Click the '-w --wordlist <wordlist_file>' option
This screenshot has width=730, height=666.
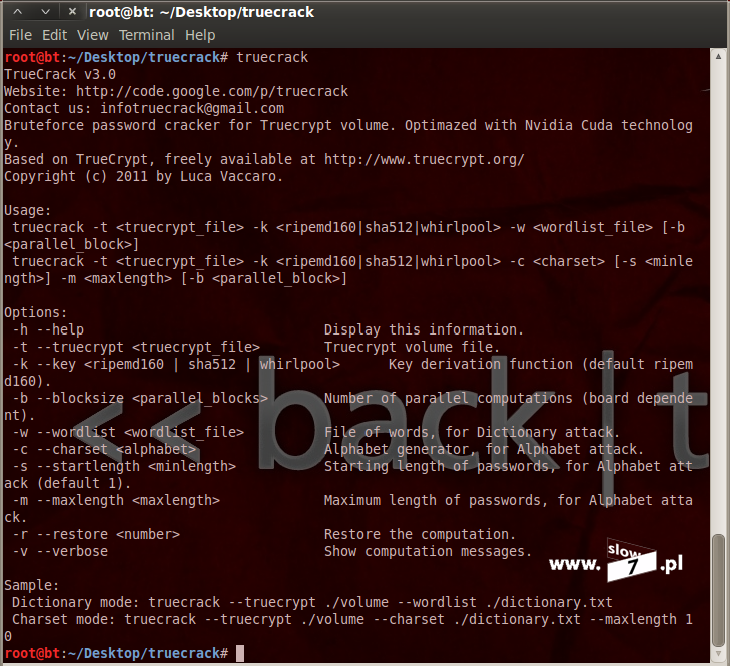coord(128,432)
